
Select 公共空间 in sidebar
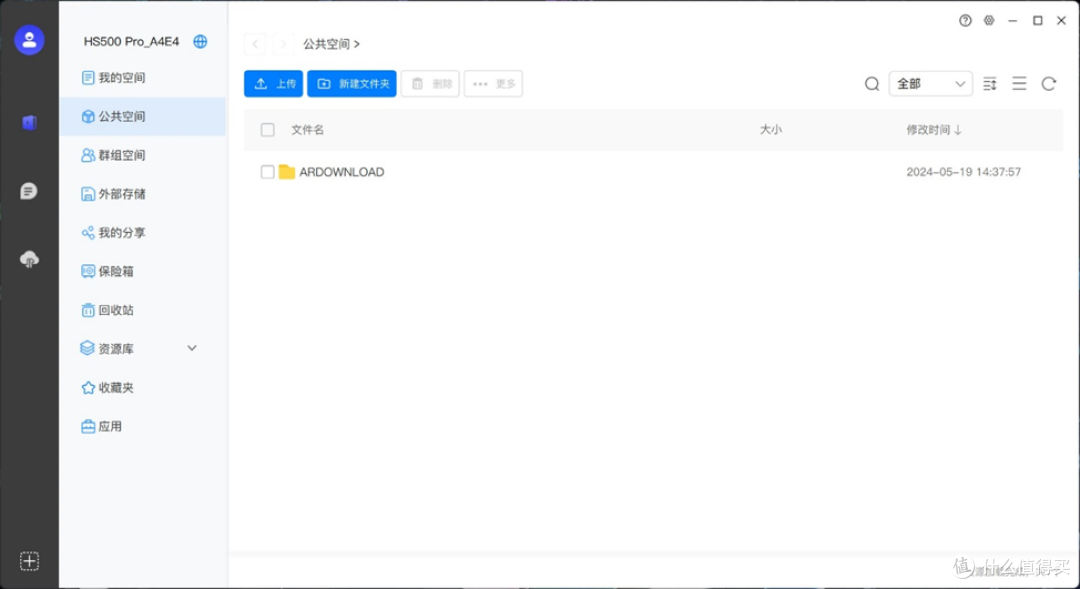[x=143, y=116]
